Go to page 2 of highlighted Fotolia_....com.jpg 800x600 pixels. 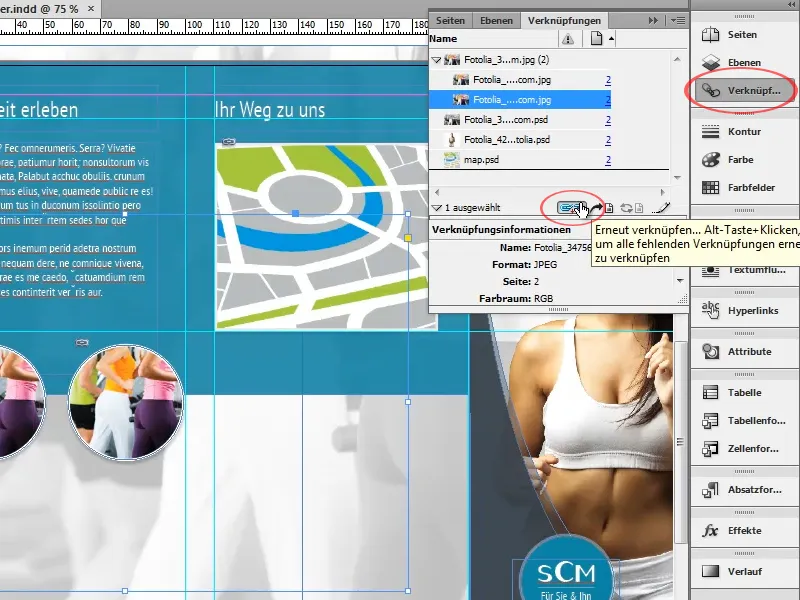point(608,100)
